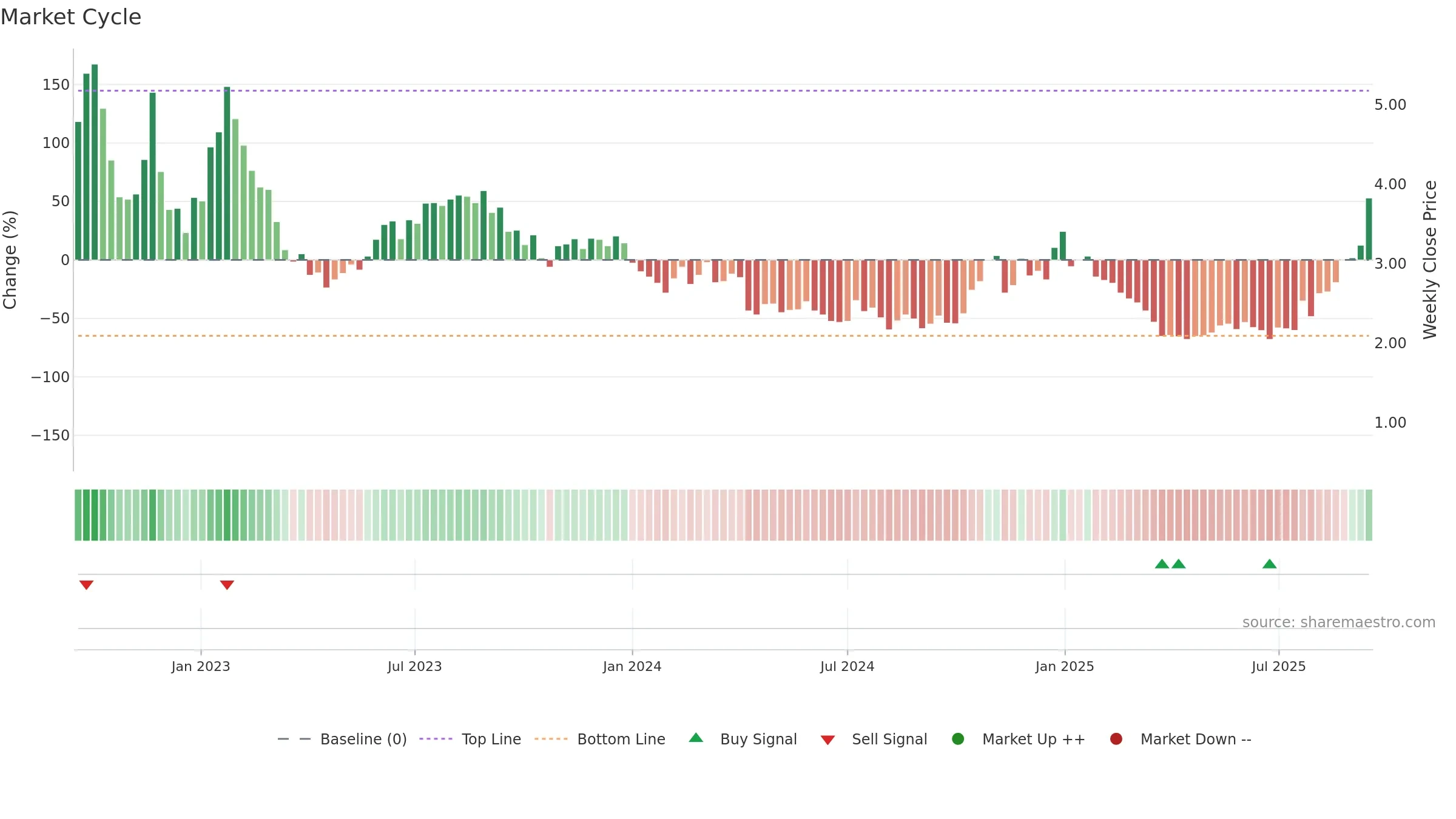Click the tallest green bar above 150

[95, 162]
